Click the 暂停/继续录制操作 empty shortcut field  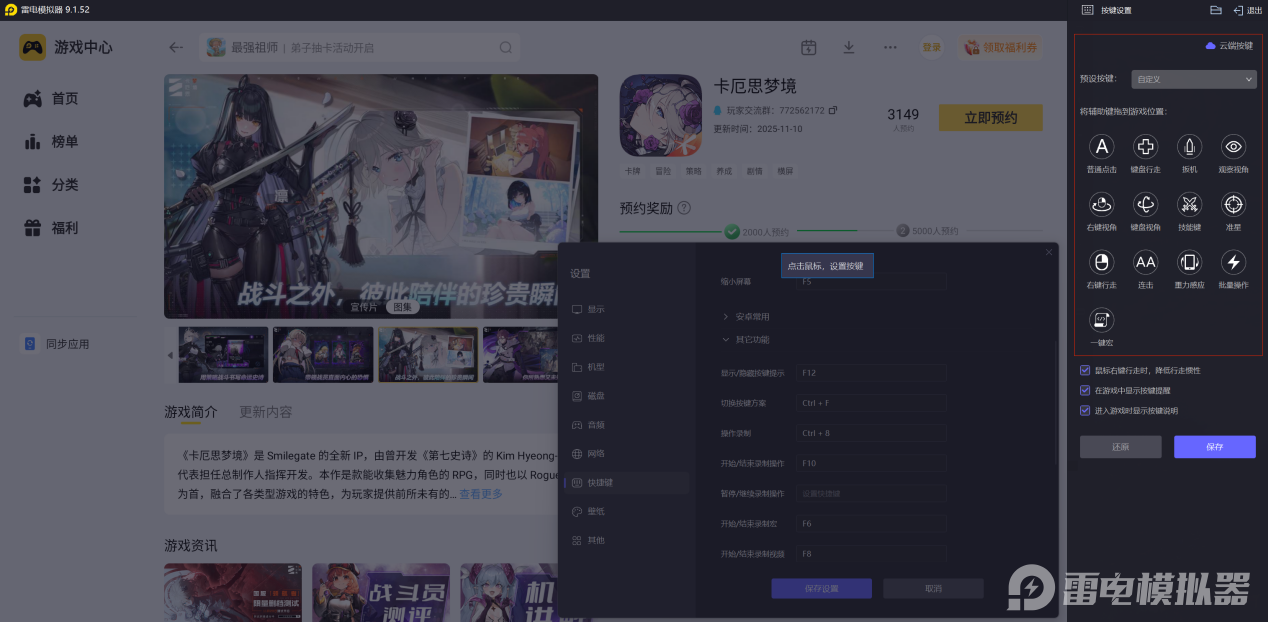(871, 493)
